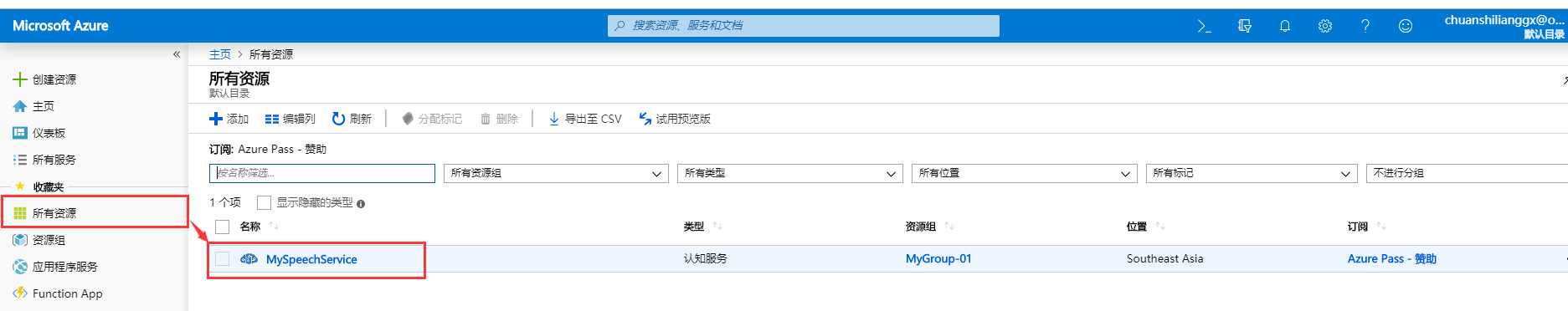Open the MyGroup-01 resource group link
The width and height of the screenshot is (1568, 311).
click(938, 259)
